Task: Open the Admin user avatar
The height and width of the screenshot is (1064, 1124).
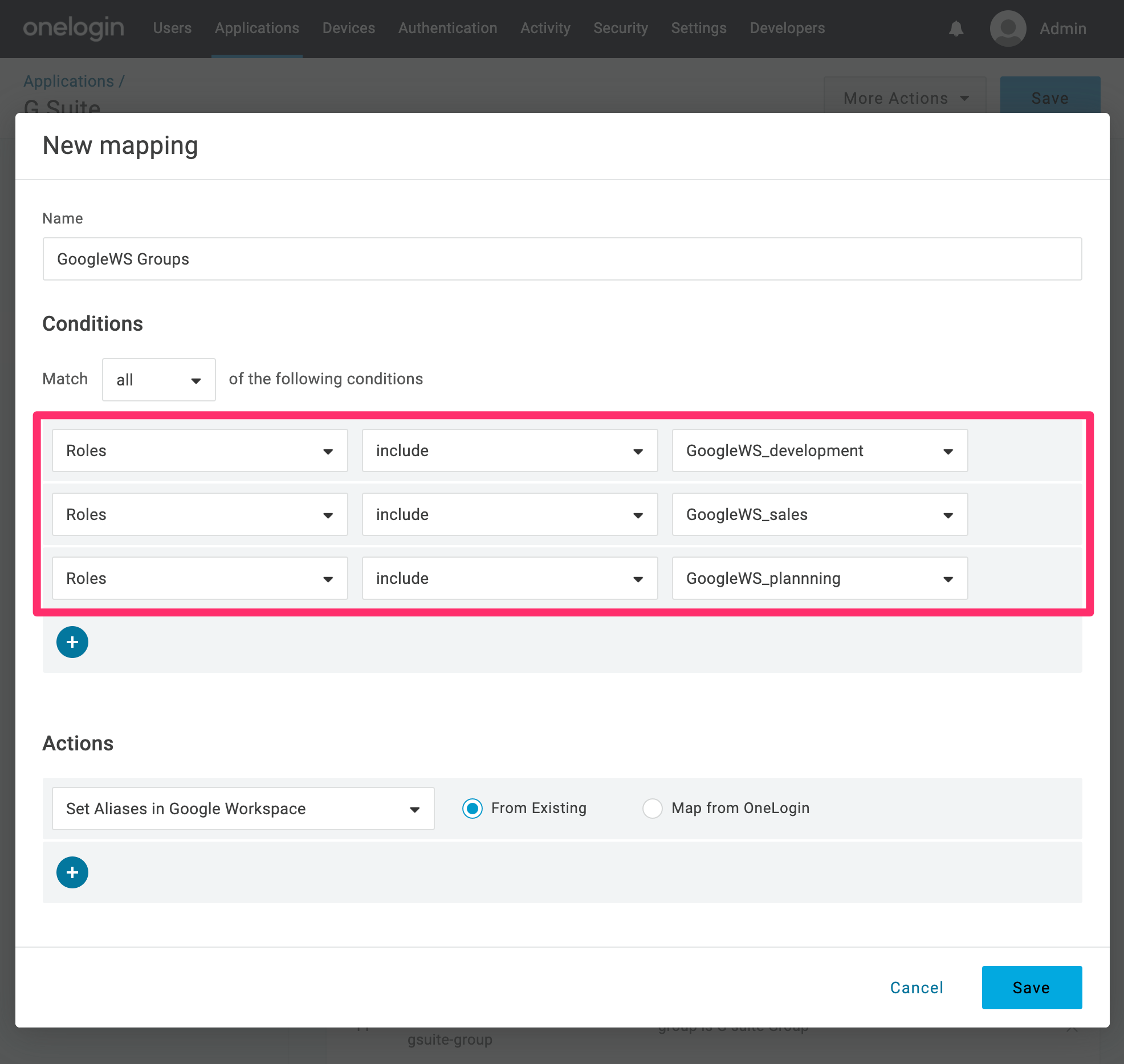Action: (x=1008, y=29)
